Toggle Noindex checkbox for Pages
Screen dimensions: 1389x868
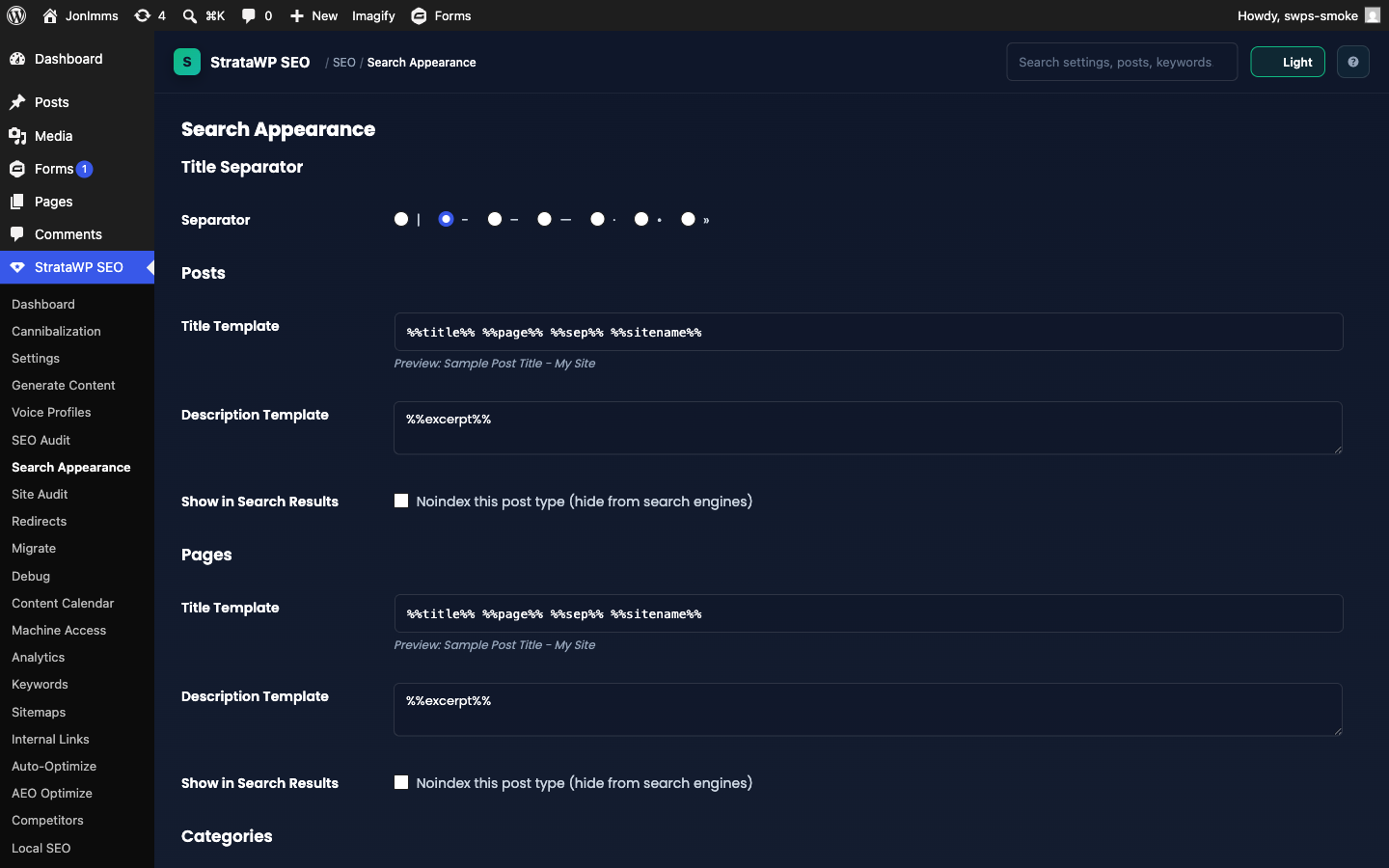tap(401, 782)
